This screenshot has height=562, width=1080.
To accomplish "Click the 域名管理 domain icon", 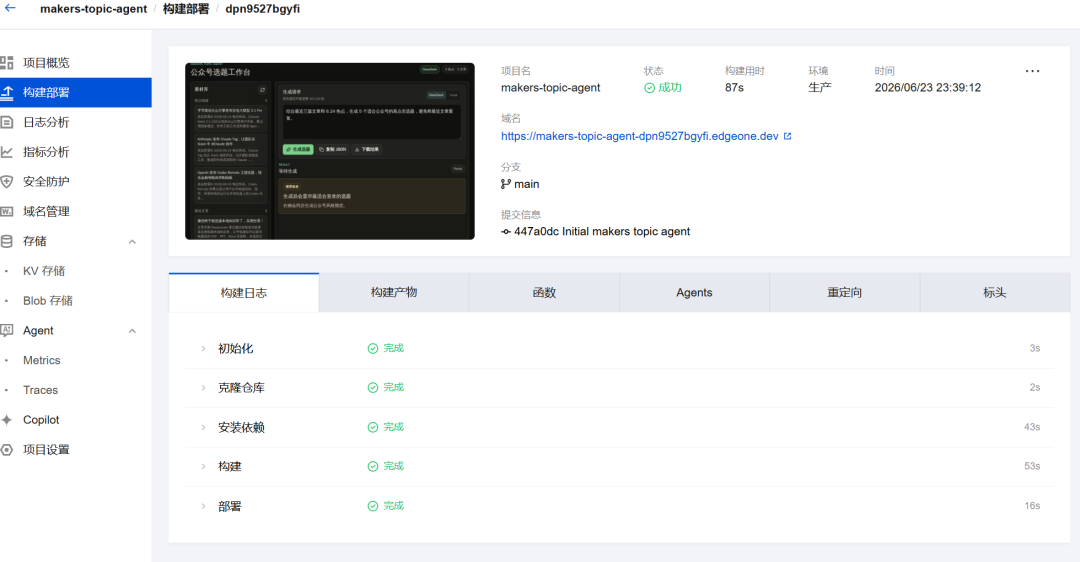I will [7, 211].
